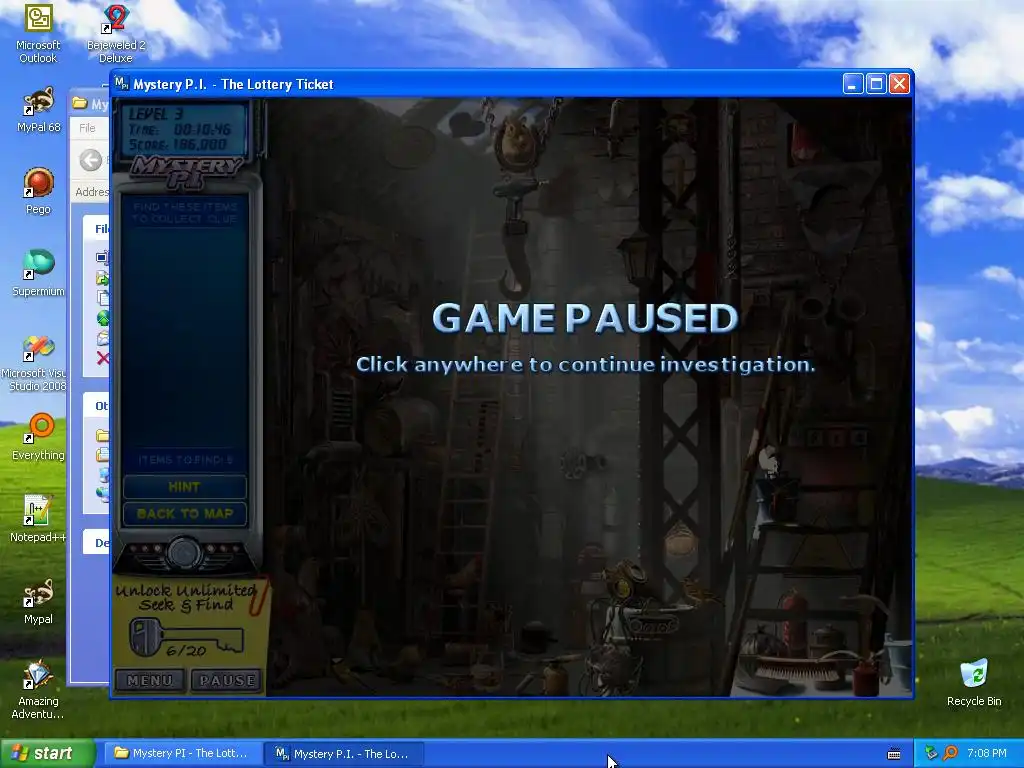
Task: Select the Recycle Bin icon
Action: pos(974,682)
